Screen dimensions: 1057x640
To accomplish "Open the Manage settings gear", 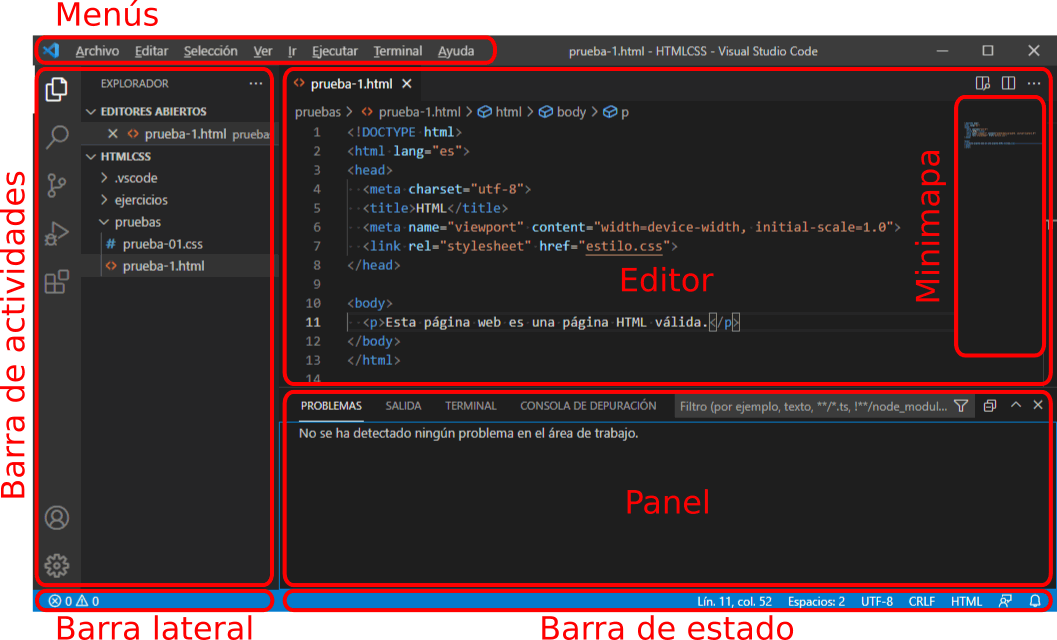I will coord(56,565).
